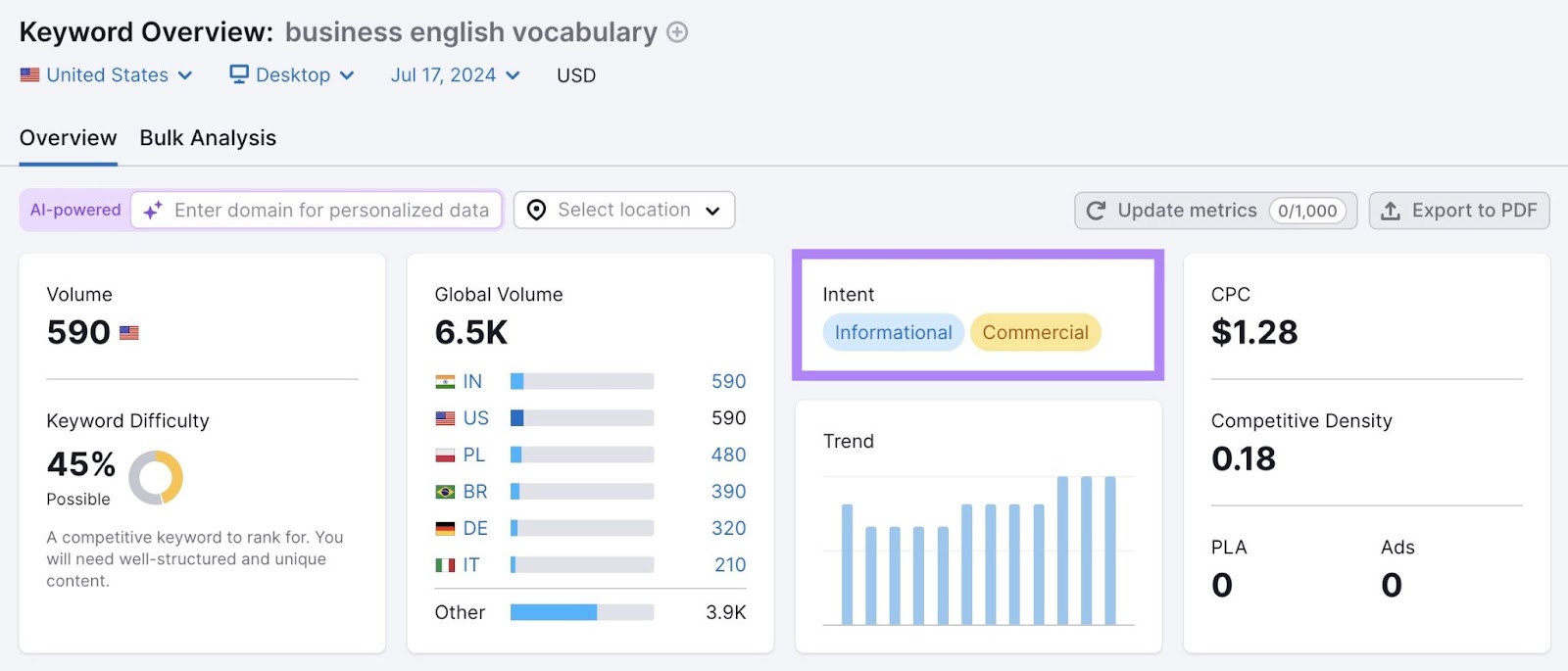Open the Desktop device dropdown
The image size is (1568, 671).
click(x=292, y=75)
